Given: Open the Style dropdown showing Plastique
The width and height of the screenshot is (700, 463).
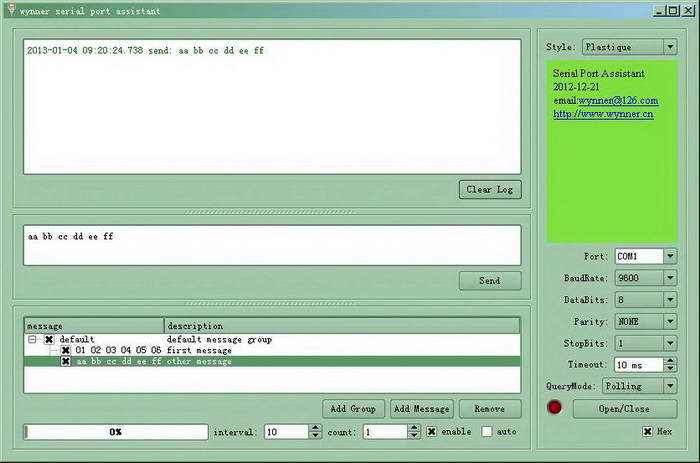Looking at the screenshot, I should tap(629, 47).
